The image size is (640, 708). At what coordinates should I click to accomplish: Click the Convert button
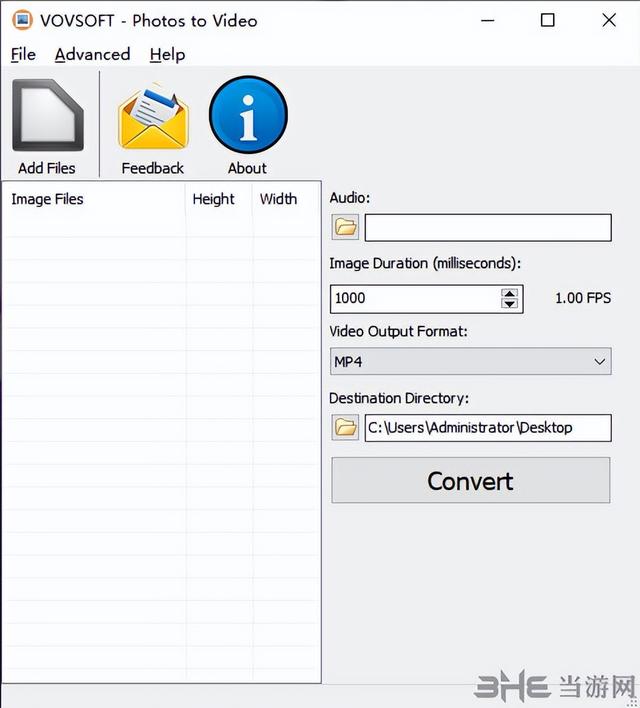pyautogui.click(x=471, y=480)
